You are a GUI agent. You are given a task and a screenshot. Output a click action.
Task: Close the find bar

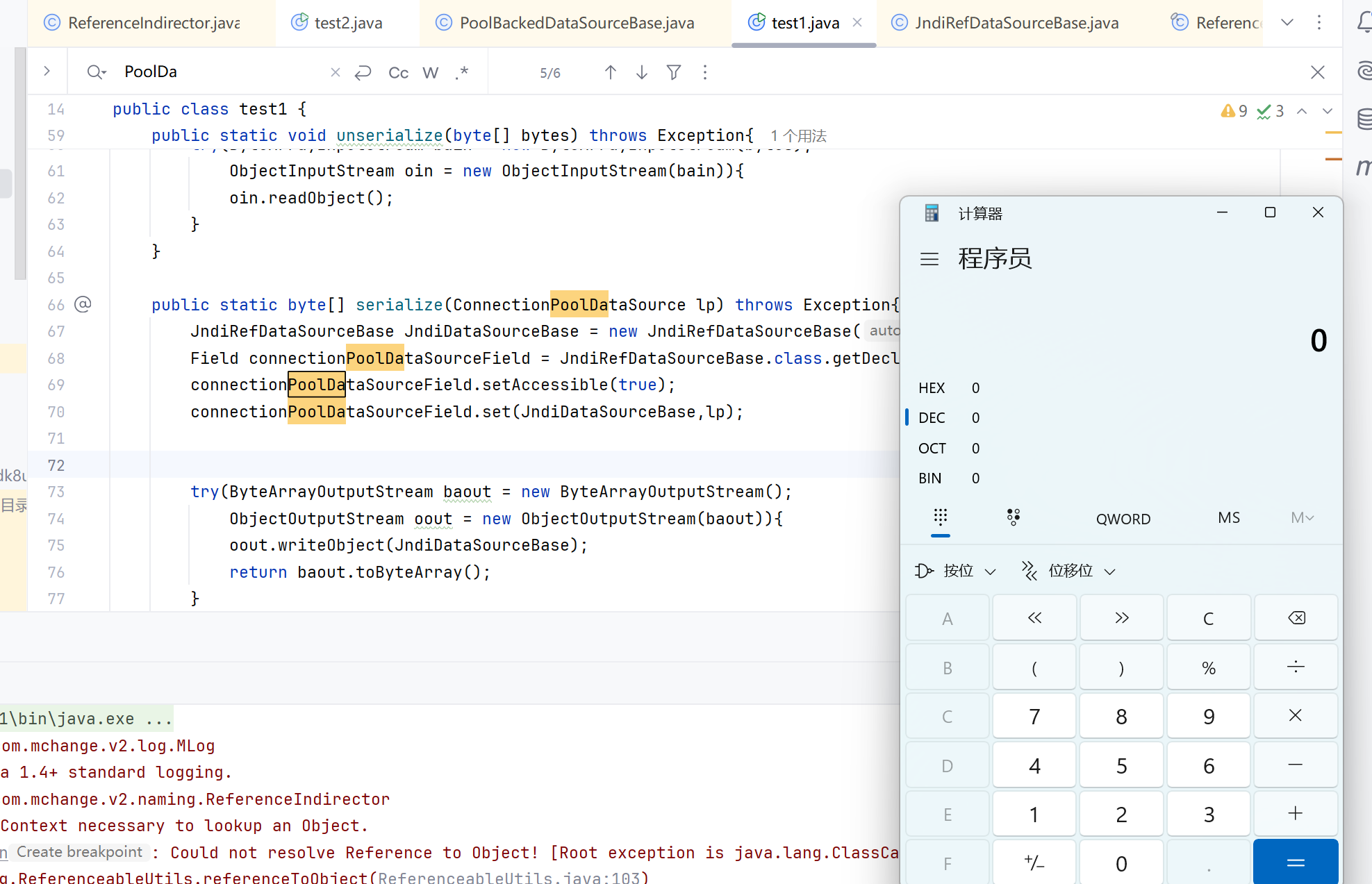tap(1317, 72)
